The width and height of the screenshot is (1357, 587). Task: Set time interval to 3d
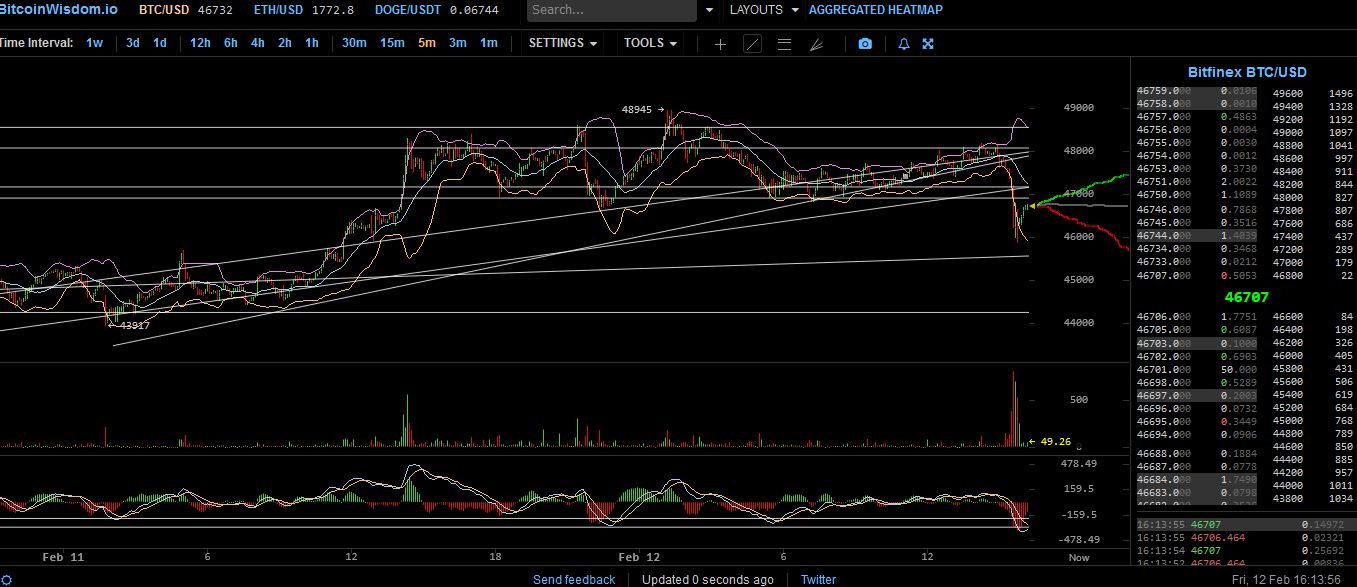[x=132, y=43]
